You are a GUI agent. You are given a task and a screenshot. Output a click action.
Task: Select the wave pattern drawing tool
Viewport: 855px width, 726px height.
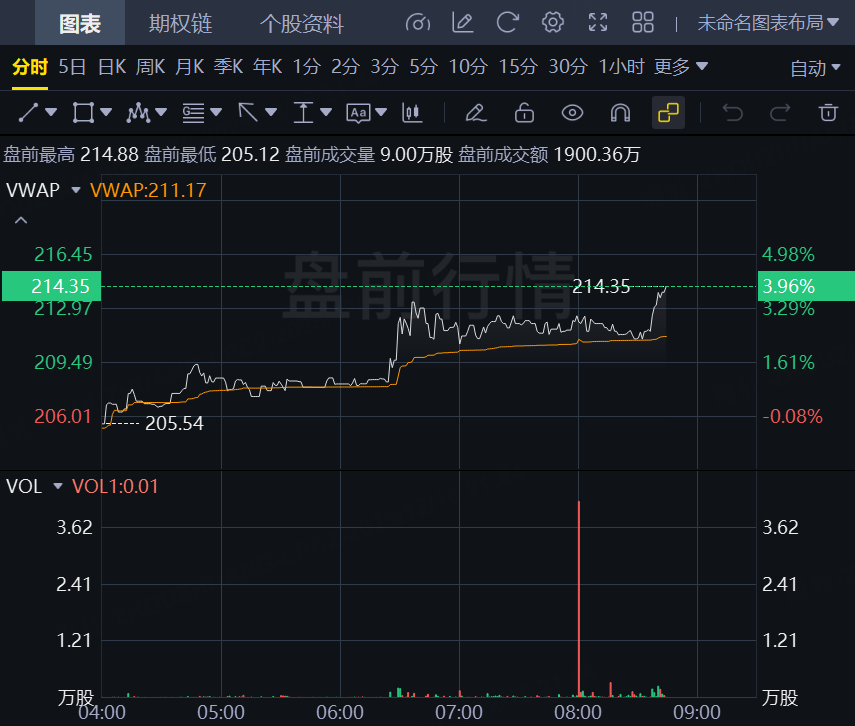coord(138,113)
